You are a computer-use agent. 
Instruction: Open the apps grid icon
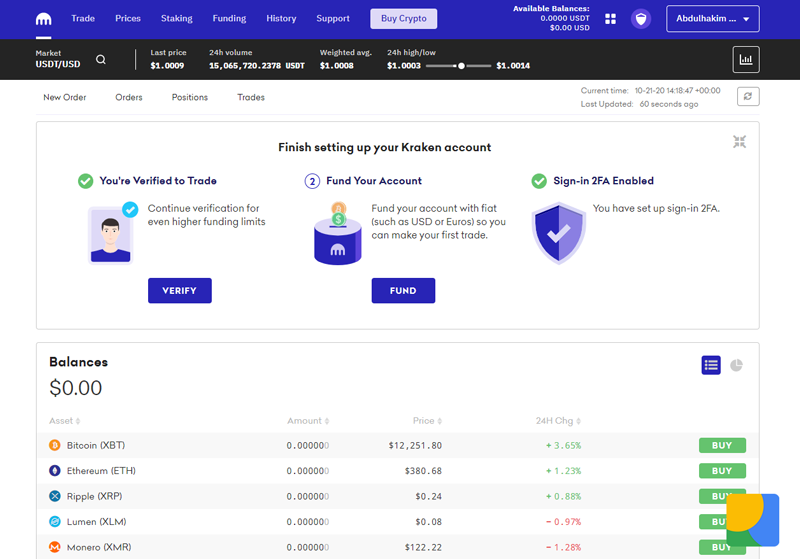610,19
